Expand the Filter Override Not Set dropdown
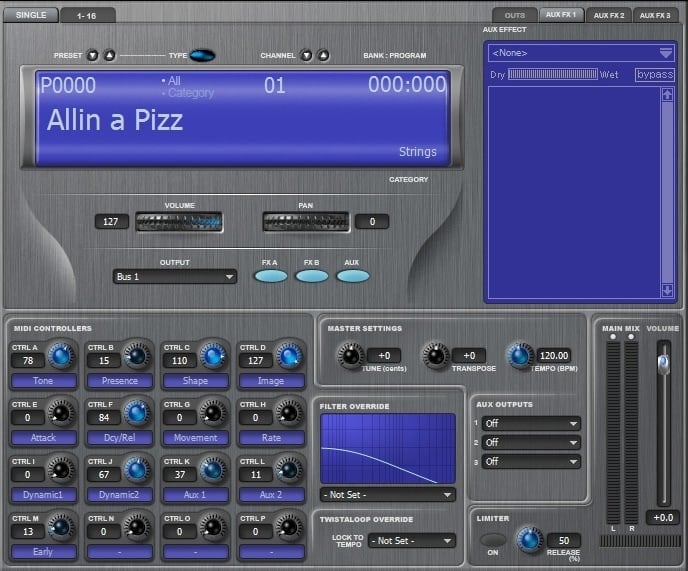This screenshot has width=688, height=571. tap(387, 494)
